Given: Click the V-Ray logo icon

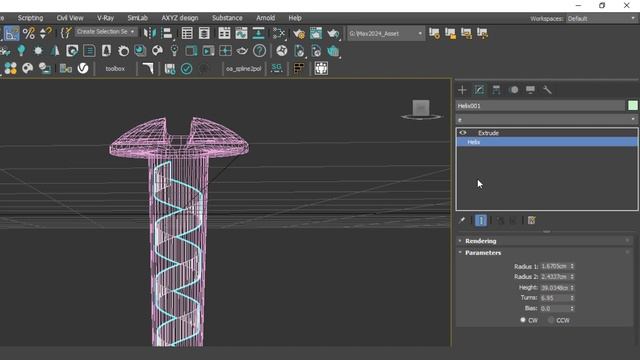Looking at the screenshot, I should [83, 68].
